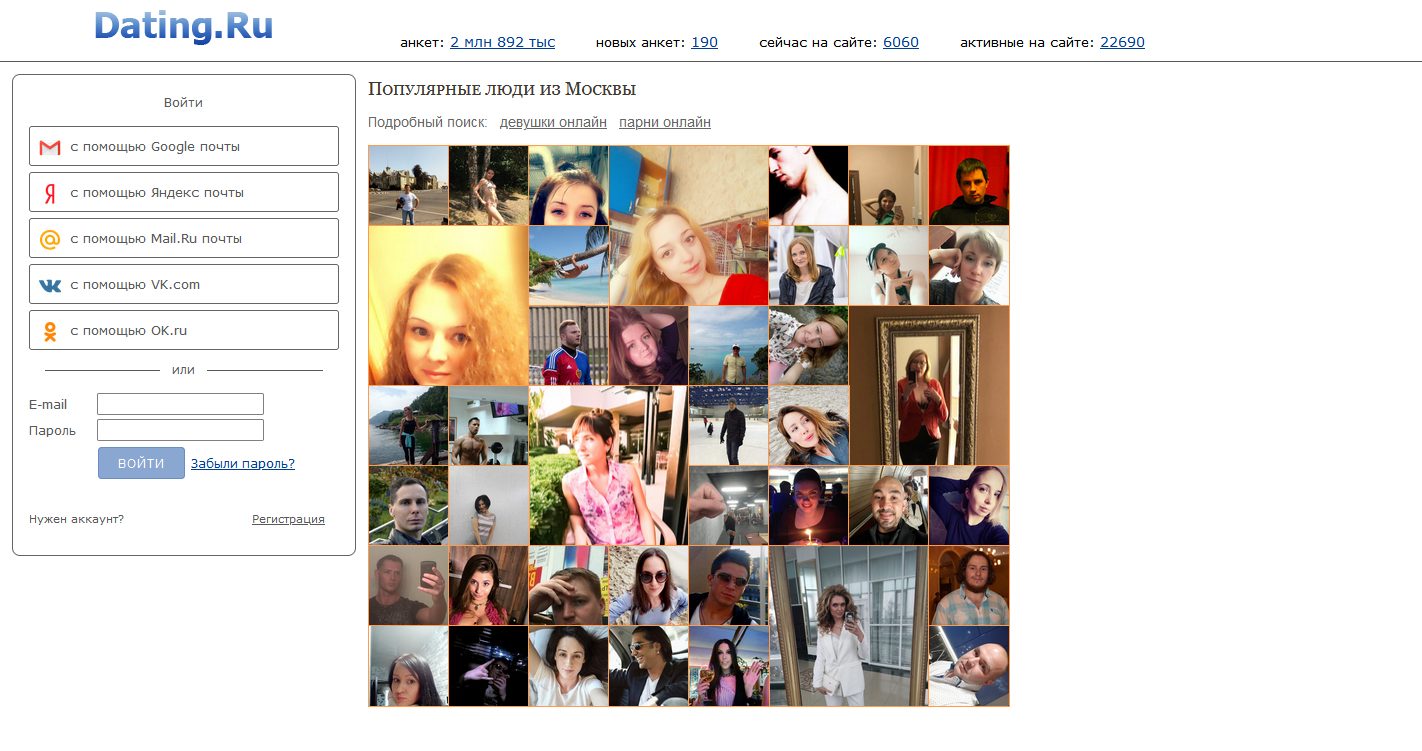Viewport: 1422px width, 751px height.
Task: Open photo of the man standing before a mansion
Action: [408, 185]
